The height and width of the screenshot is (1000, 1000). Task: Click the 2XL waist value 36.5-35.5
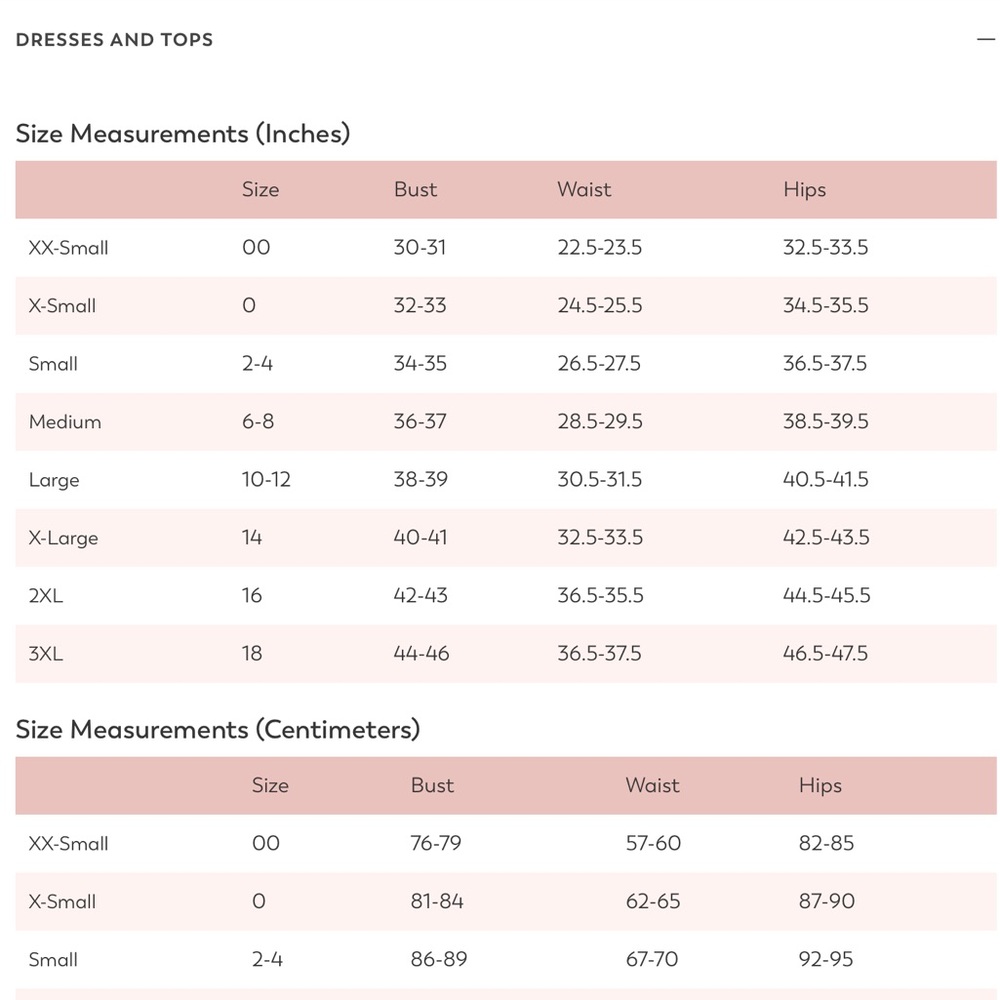pyautogui.click(x=600, y=596)
